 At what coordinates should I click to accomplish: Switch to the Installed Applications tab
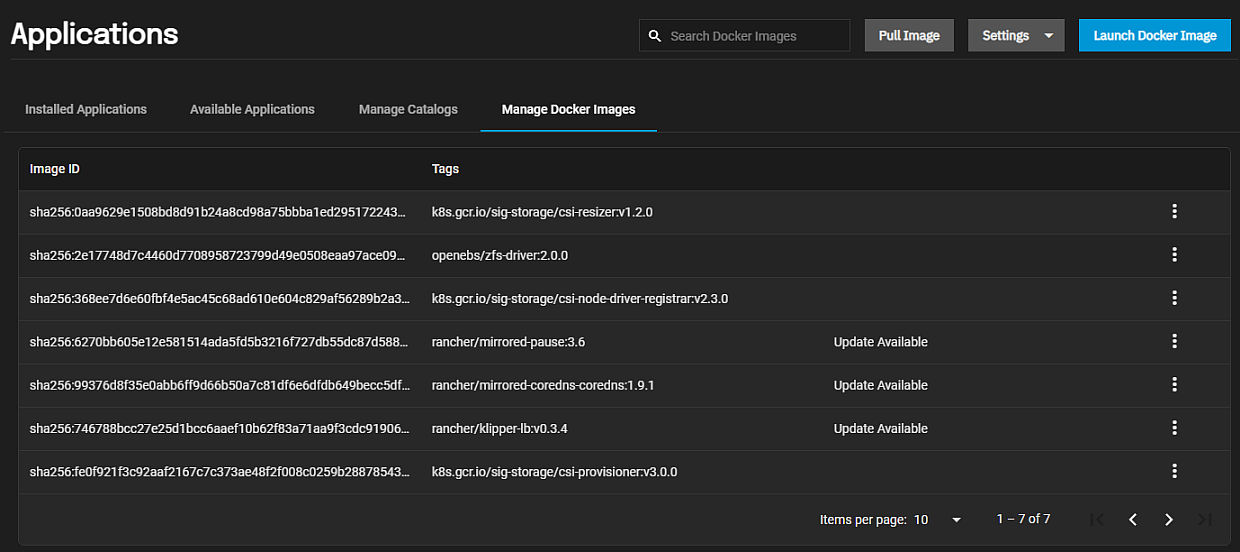coord(86,109)
